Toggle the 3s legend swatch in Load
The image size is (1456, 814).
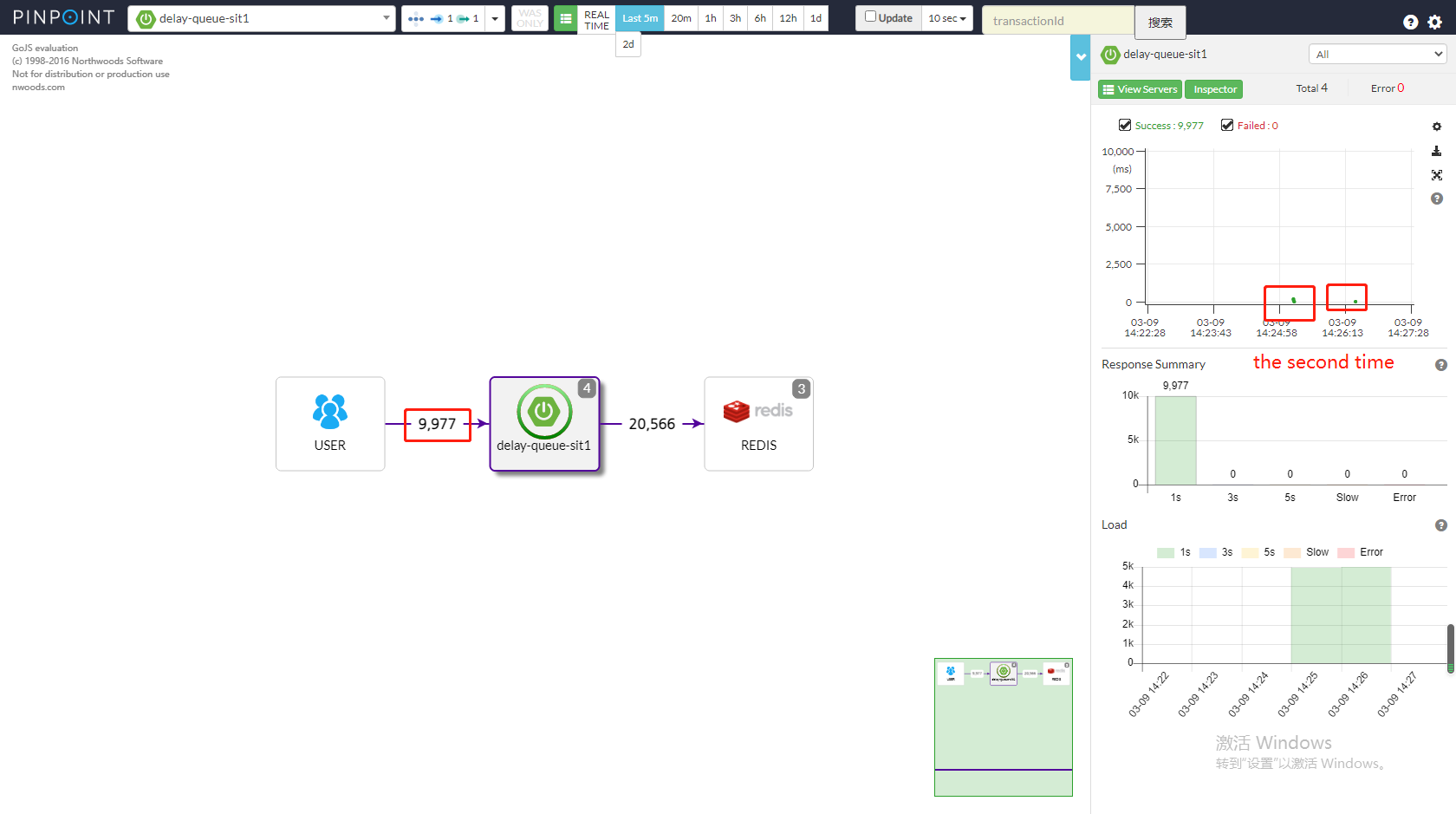click(1208, 552)
